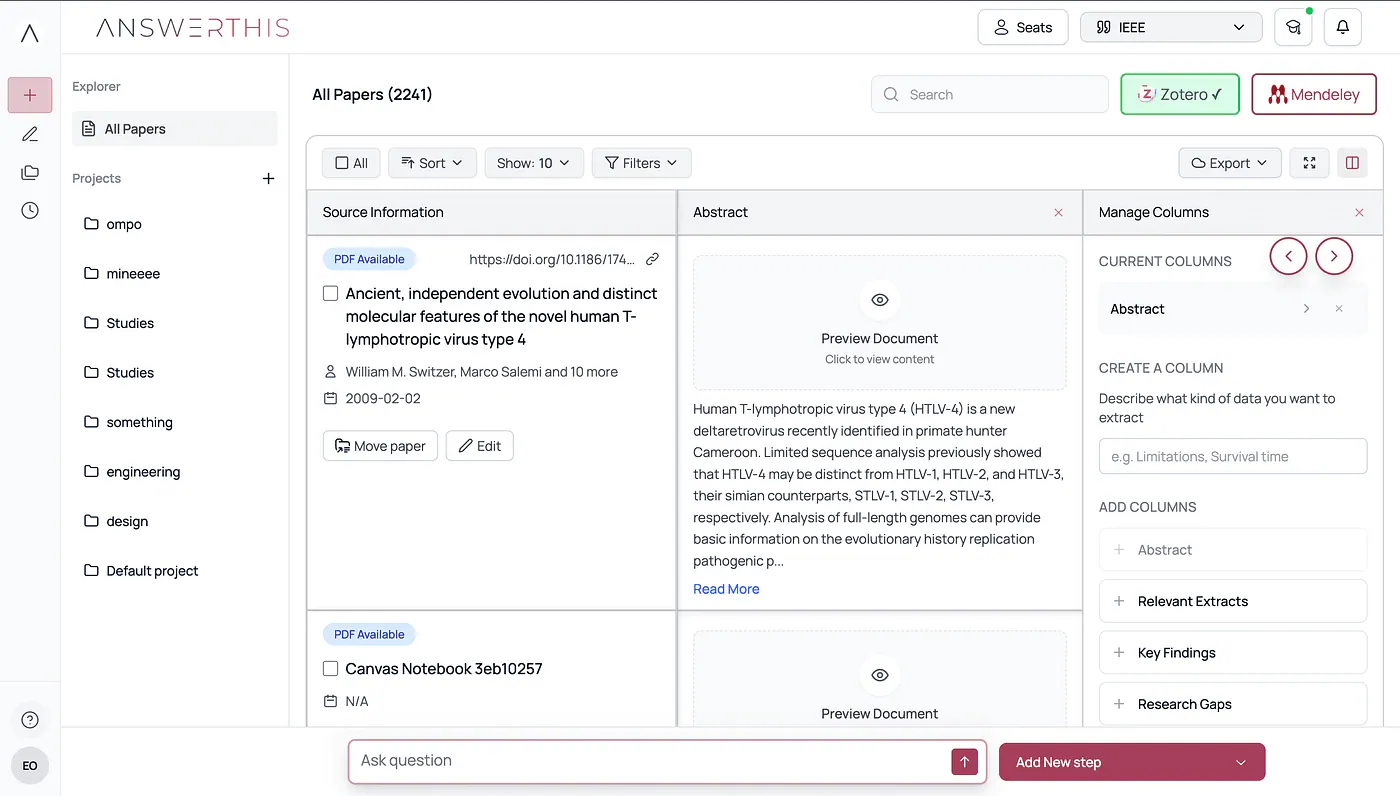Add the Research Gaps column
The image size is (1400, 796).
click(1232, 704)
